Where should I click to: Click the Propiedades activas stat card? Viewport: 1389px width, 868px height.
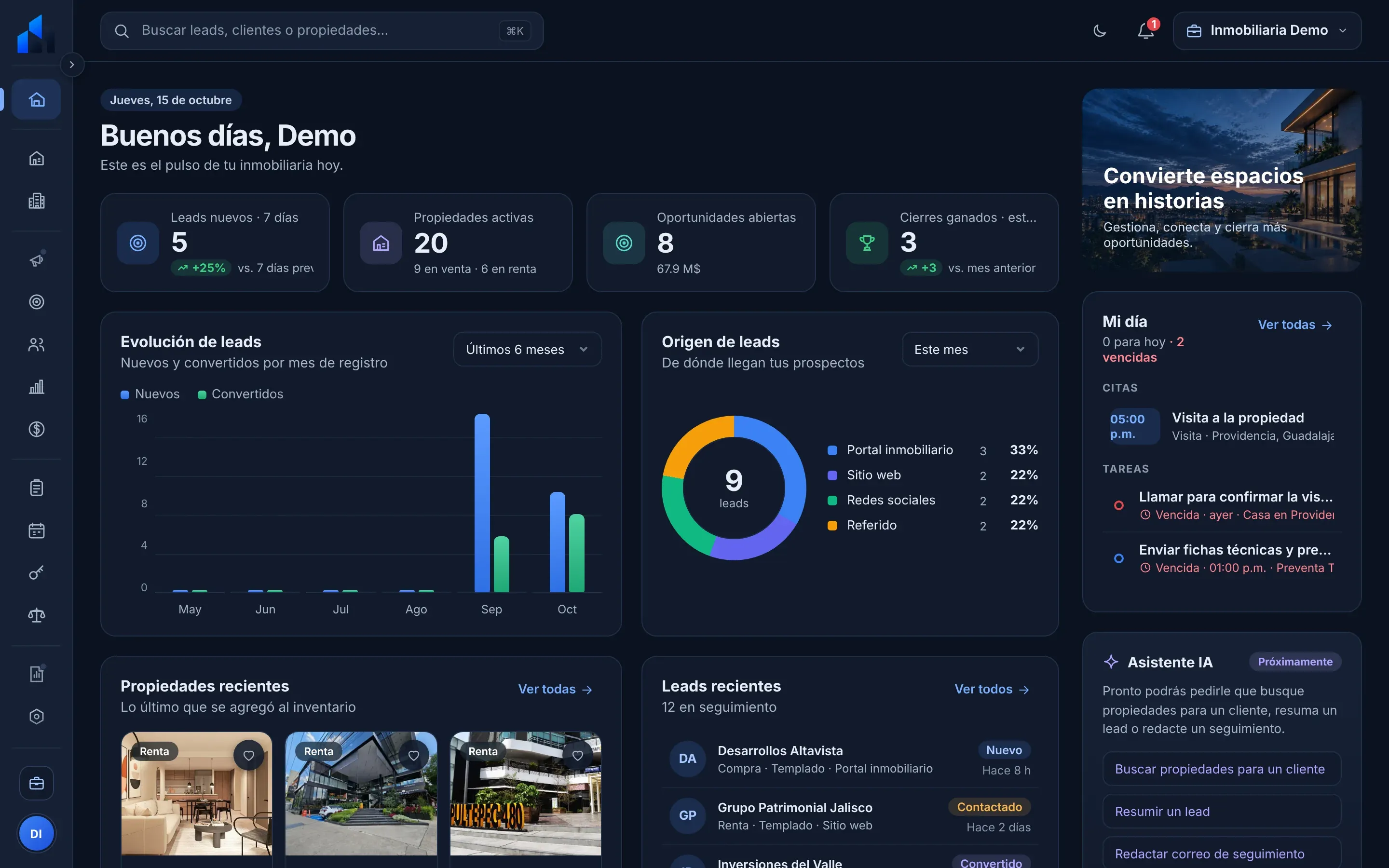(458, 242)
